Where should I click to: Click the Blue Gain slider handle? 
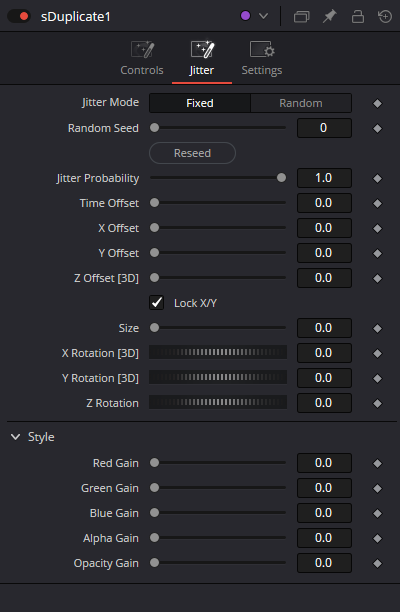click(155, 512)
